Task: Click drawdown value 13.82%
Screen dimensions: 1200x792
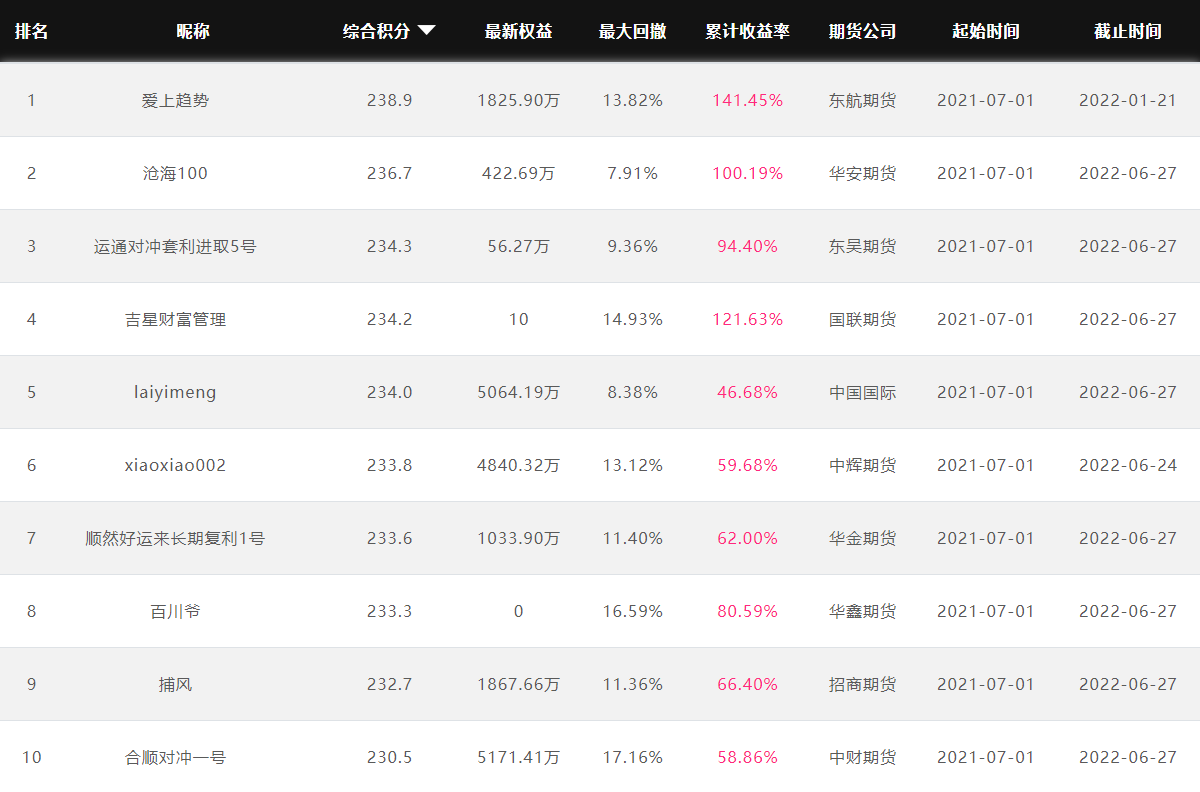Action: click(x=633, y=100)
